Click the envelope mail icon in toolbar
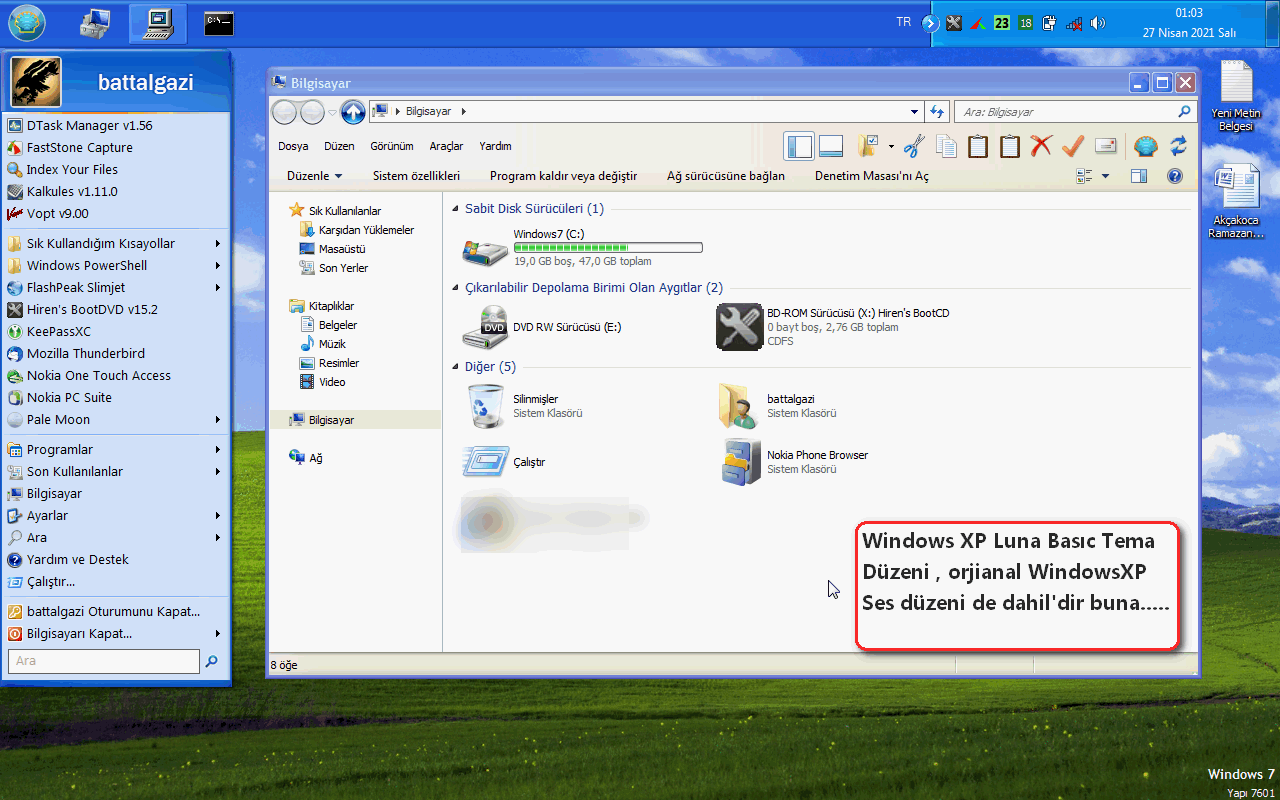This screenshot has width=1280, height=800. 1105,146
